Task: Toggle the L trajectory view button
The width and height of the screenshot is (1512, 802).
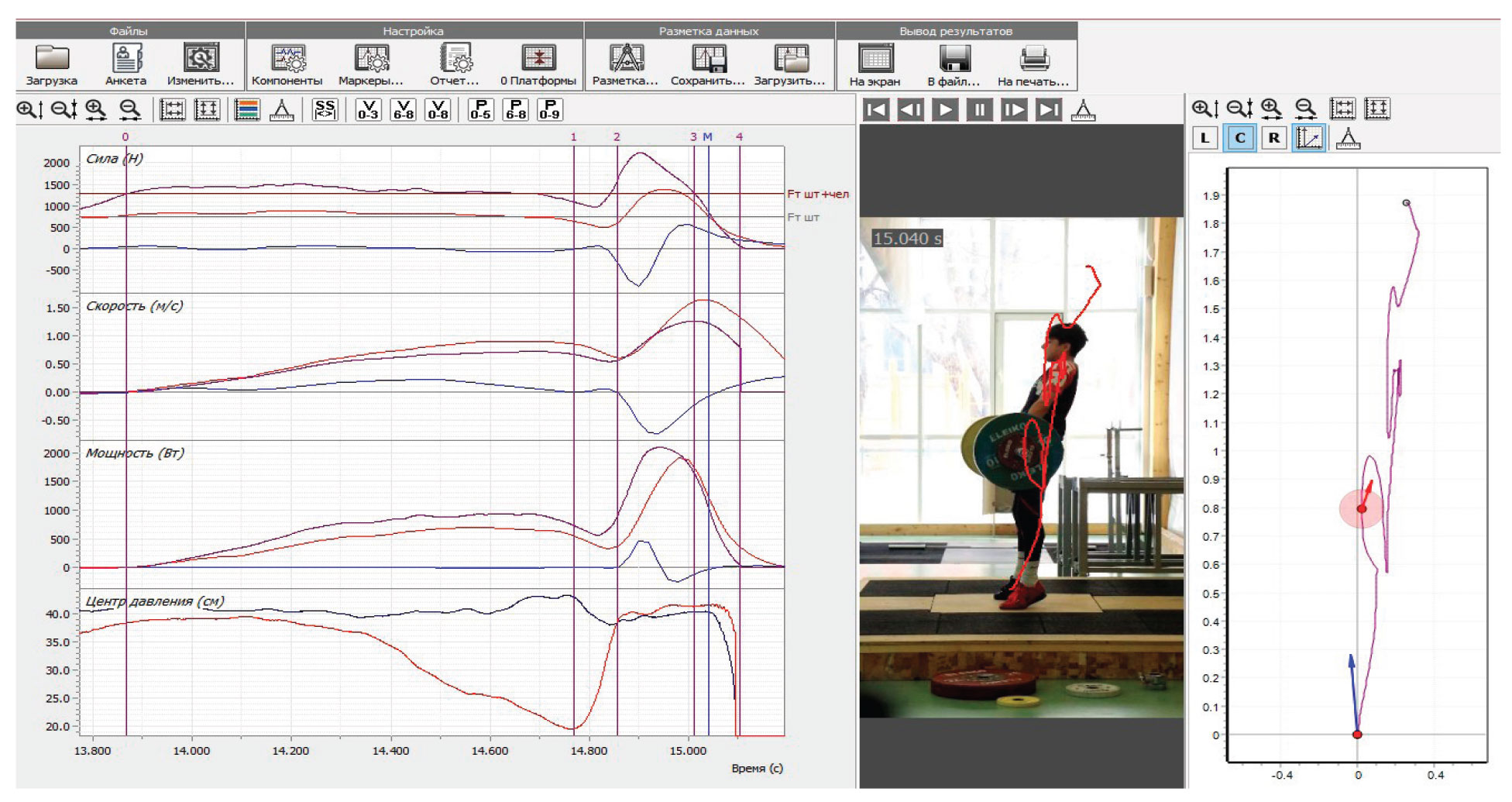Action: tap(1204, 139)
